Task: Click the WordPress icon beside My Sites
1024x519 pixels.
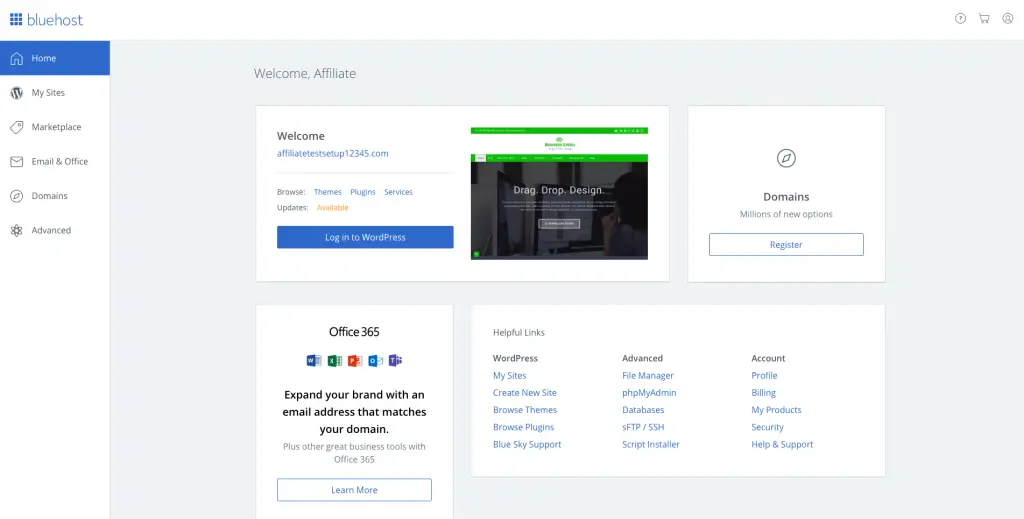Action: click(17, 93)
